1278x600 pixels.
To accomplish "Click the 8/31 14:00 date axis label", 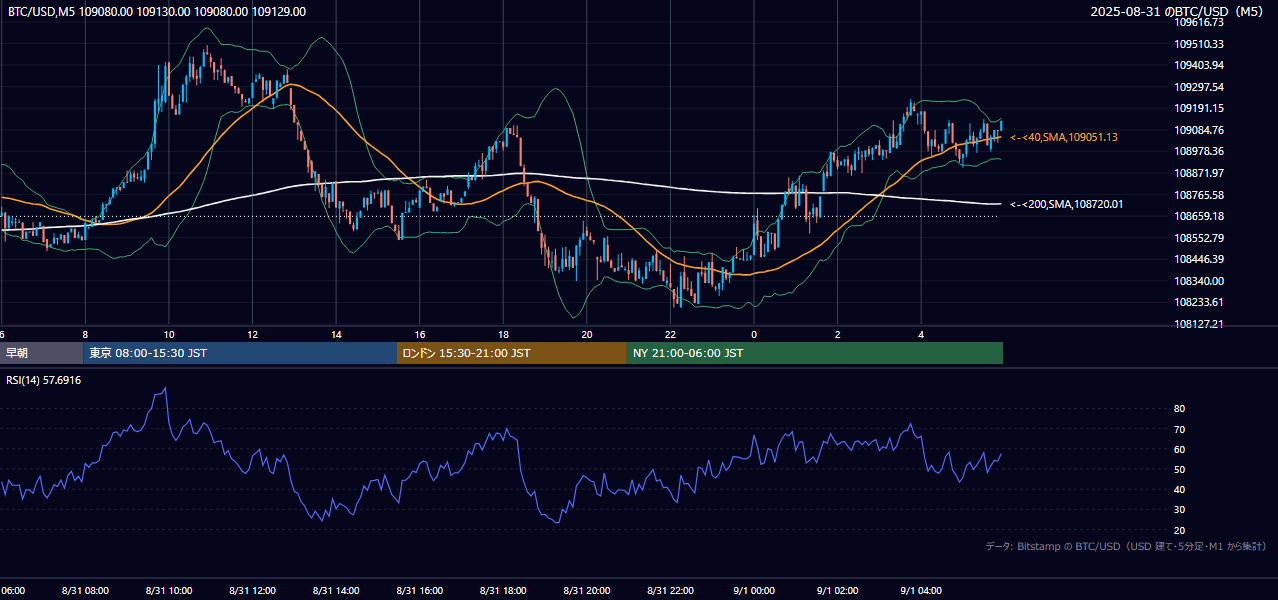I will (336, 591).
